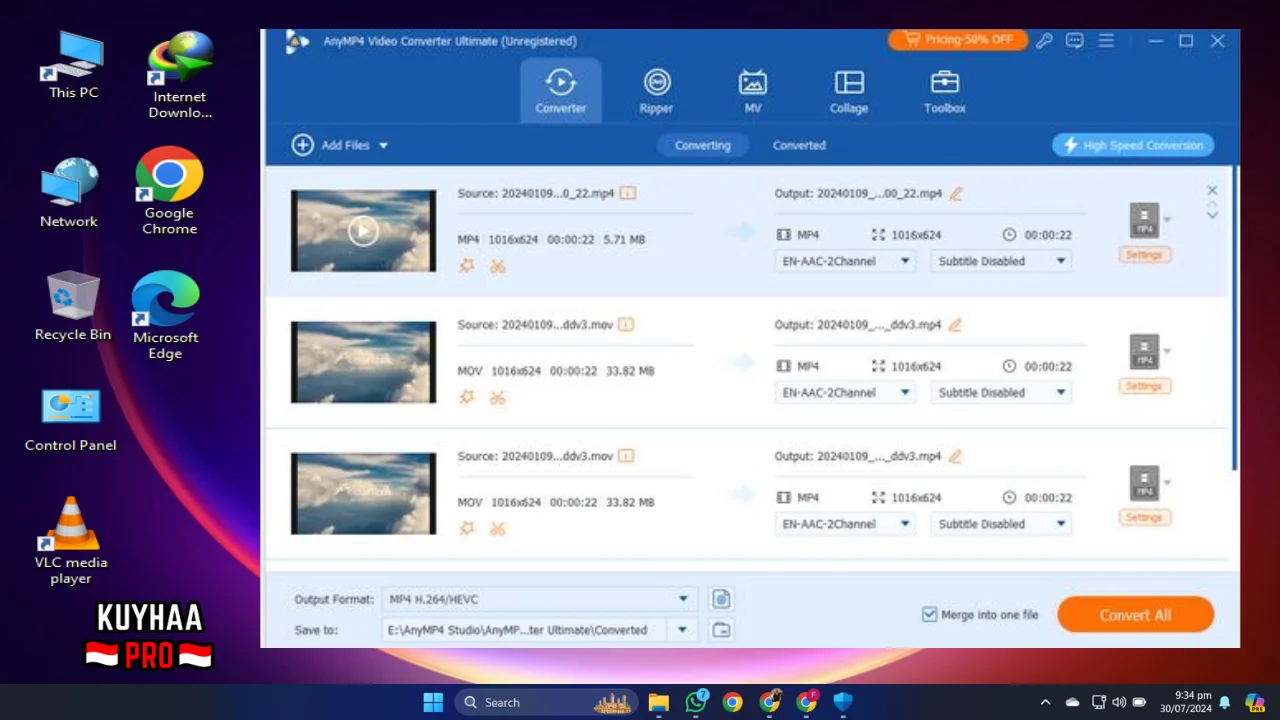Image resolution: width=1280 pixels, height=720 pixels.
Task: Open the MV tab
Action: (752, 91)
